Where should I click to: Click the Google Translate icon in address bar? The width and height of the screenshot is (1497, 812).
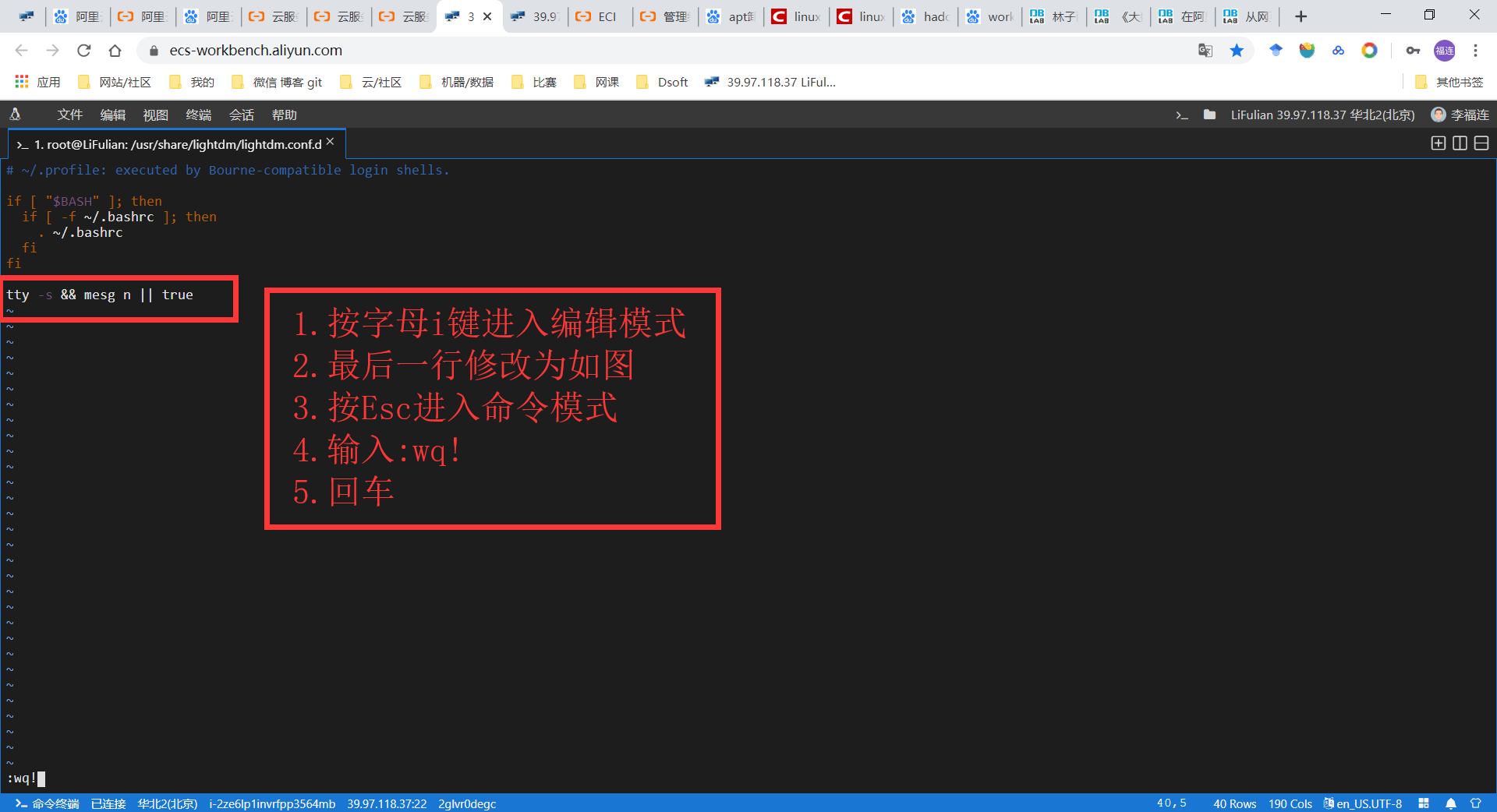coord(1205,50)
